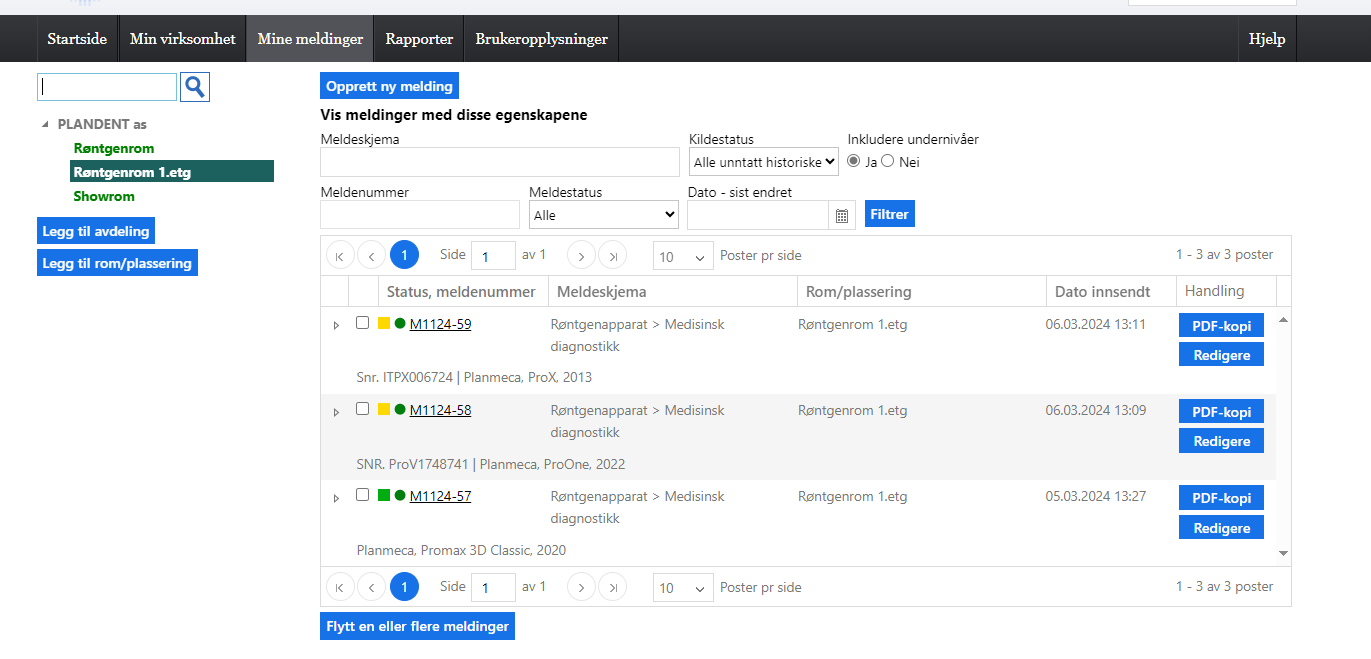Collapse the PLANDENT as tree node
The image size is (1371, 659).
(45, 125)
